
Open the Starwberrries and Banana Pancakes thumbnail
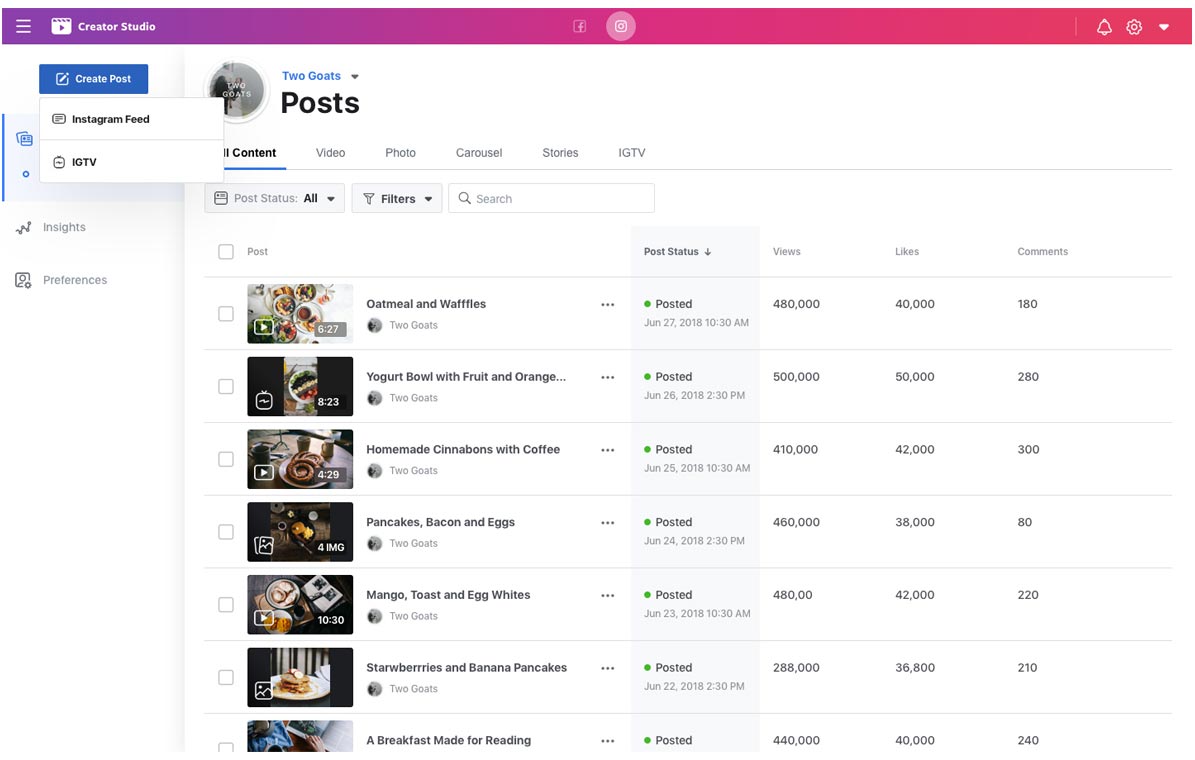[x=300, y=677]
